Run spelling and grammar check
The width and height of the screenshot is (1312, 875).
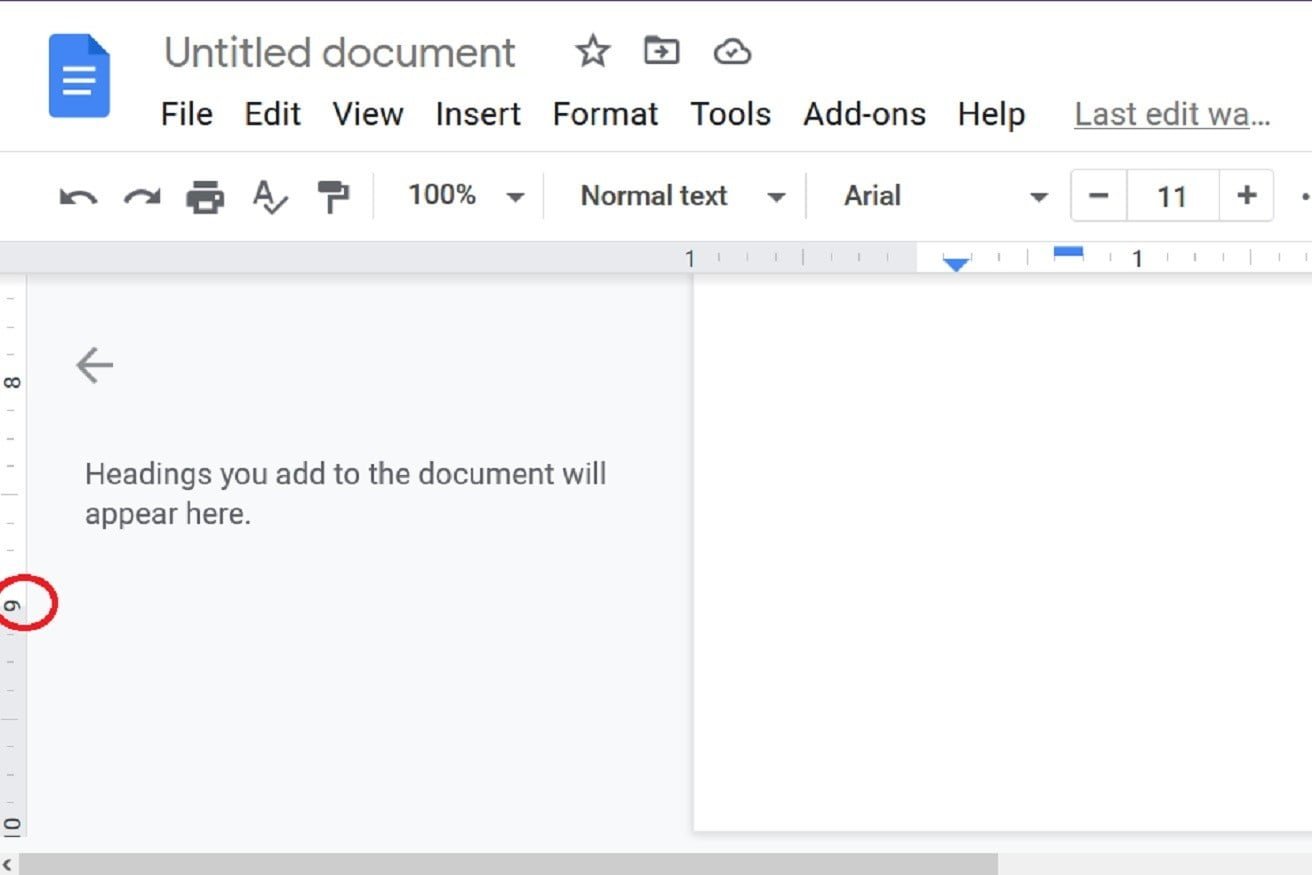click(x=269, y=196)
